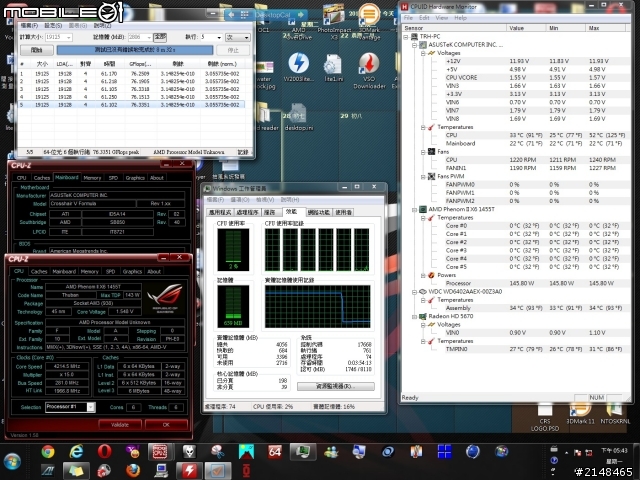Open the Processor #1 selection dropdown in CPU-Z

pos(91,407)
